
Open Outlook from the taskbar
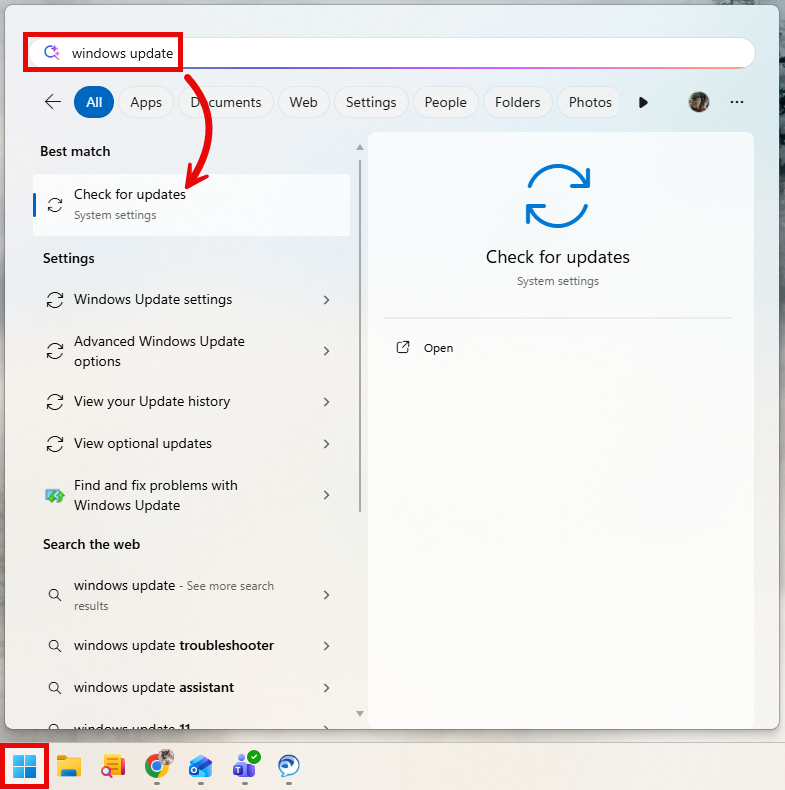[x=201, y=767]
